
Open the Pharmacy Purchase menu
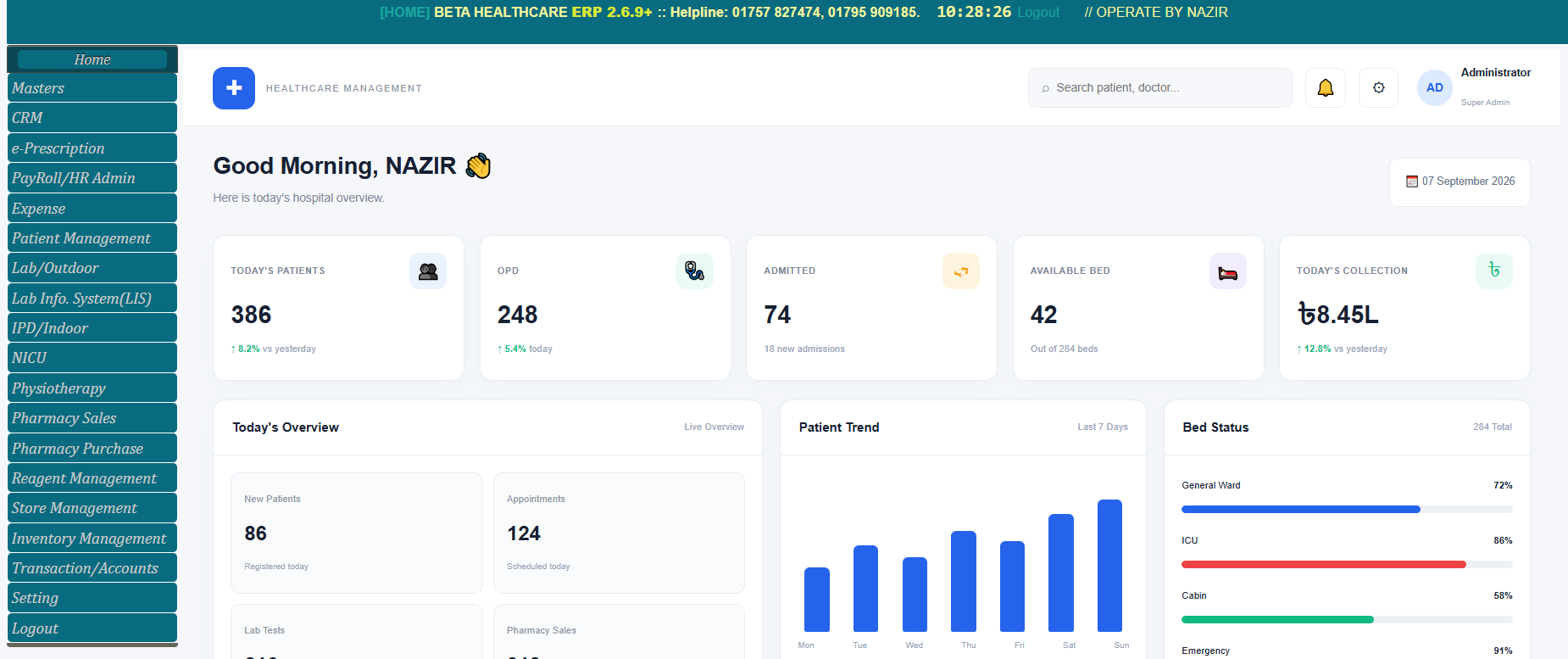(x=92, y=449)
